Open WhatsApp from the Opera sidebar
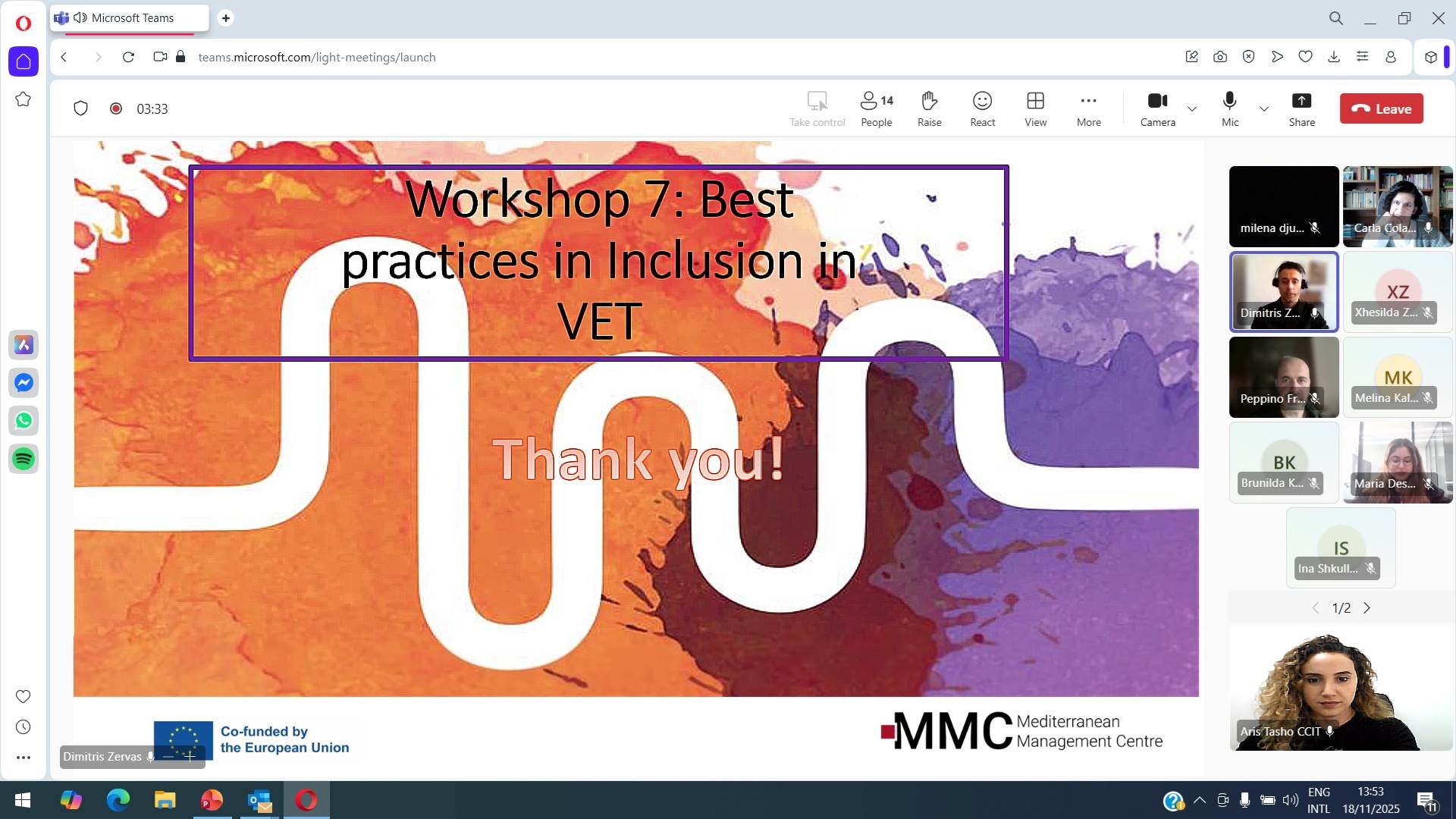Screen dimensions: 1456x819 click(24, 421)
